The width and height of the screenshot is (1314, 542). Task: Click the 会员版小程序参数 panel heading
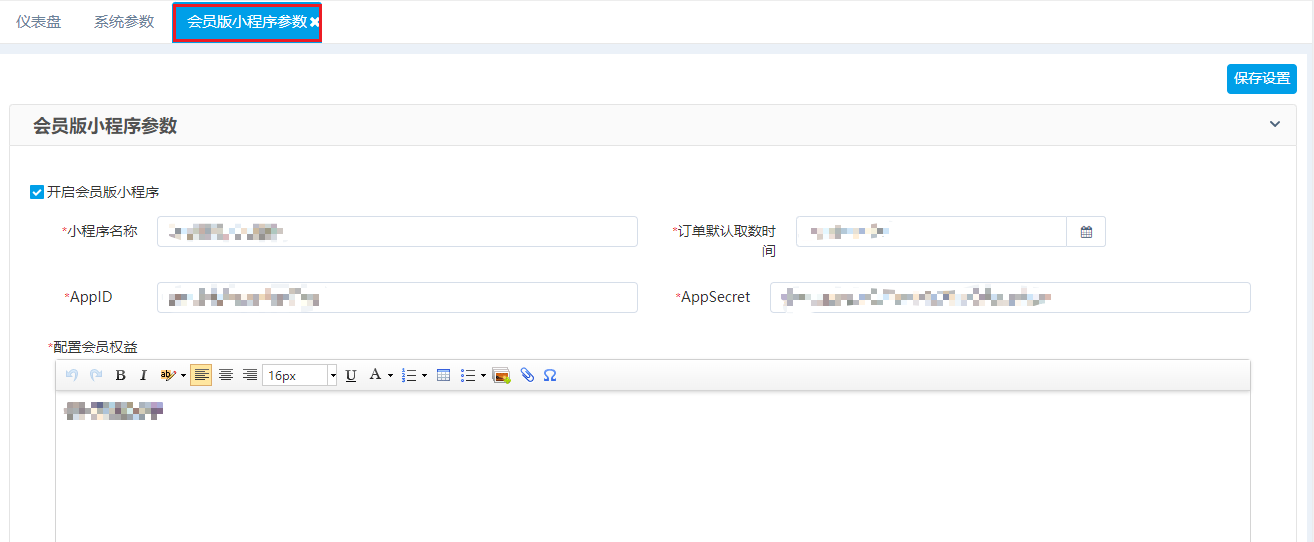coord(105,125)
